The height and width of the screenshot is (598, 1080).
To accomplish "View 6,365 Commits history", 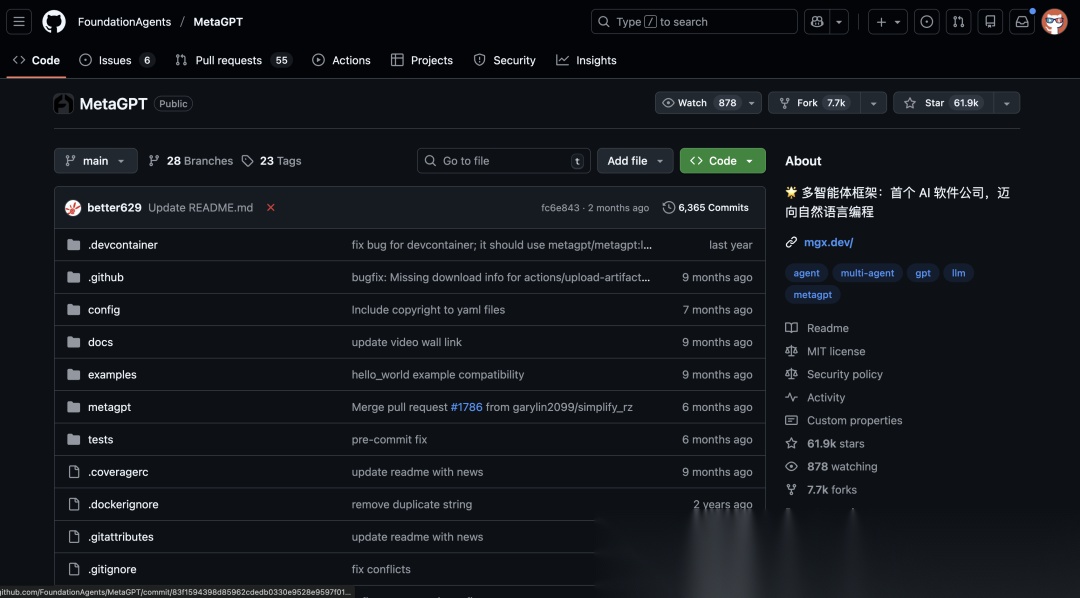I will tap(706, 207).
